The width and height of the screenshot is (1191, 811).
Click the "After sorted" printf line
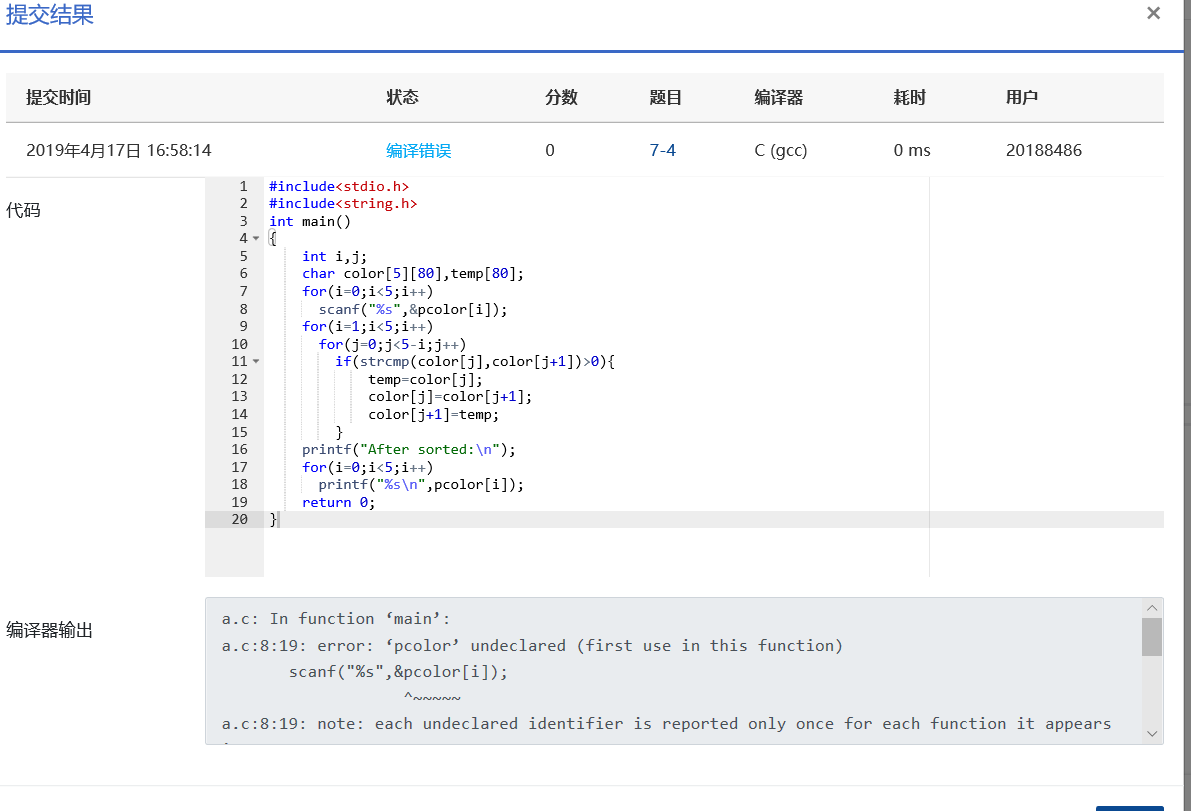[x=409, y=450]
